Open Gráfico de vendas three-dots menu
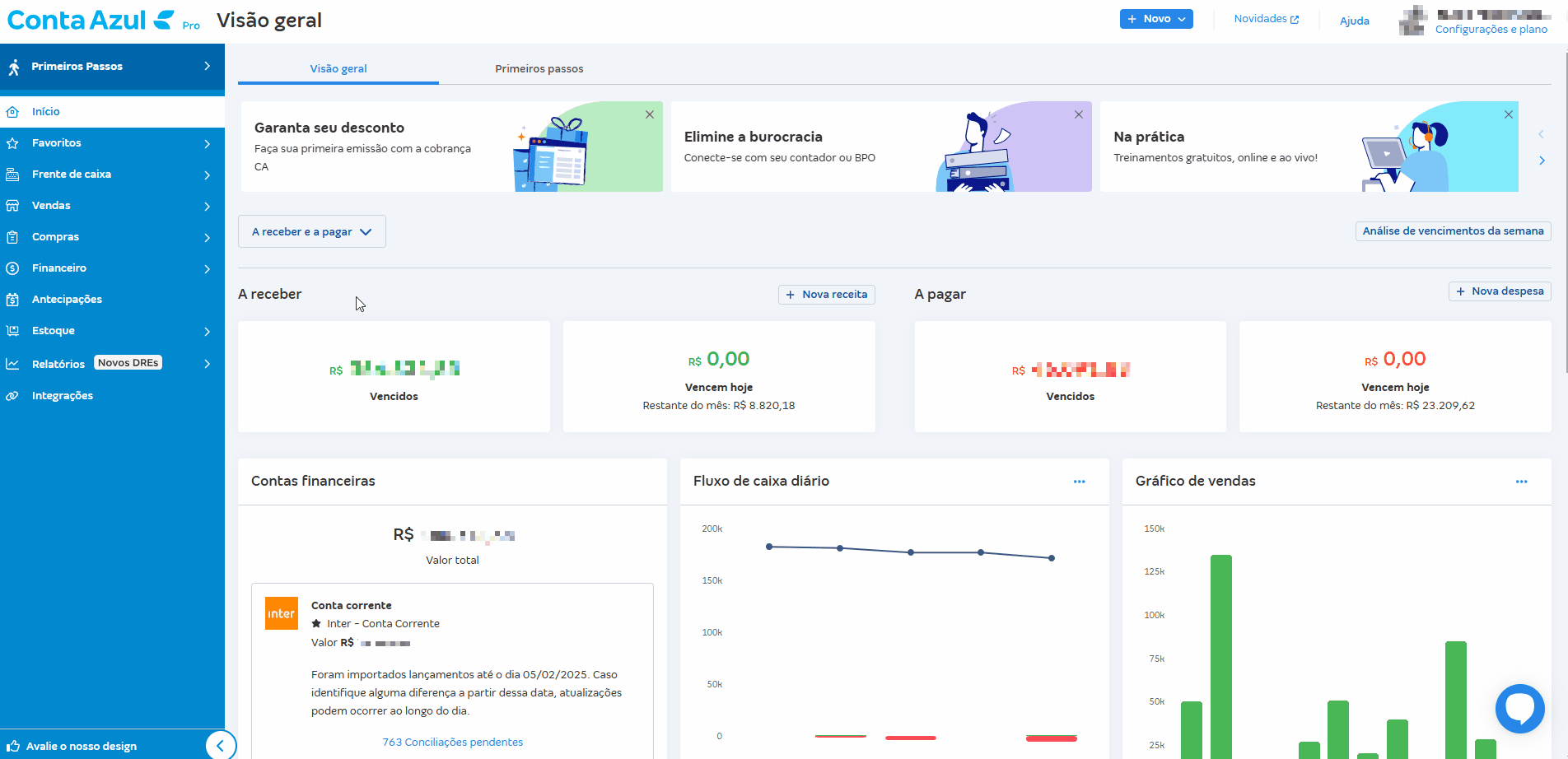Image resolution: width=1568 pixels, height=759 pixels. (x=1521, y=482)
